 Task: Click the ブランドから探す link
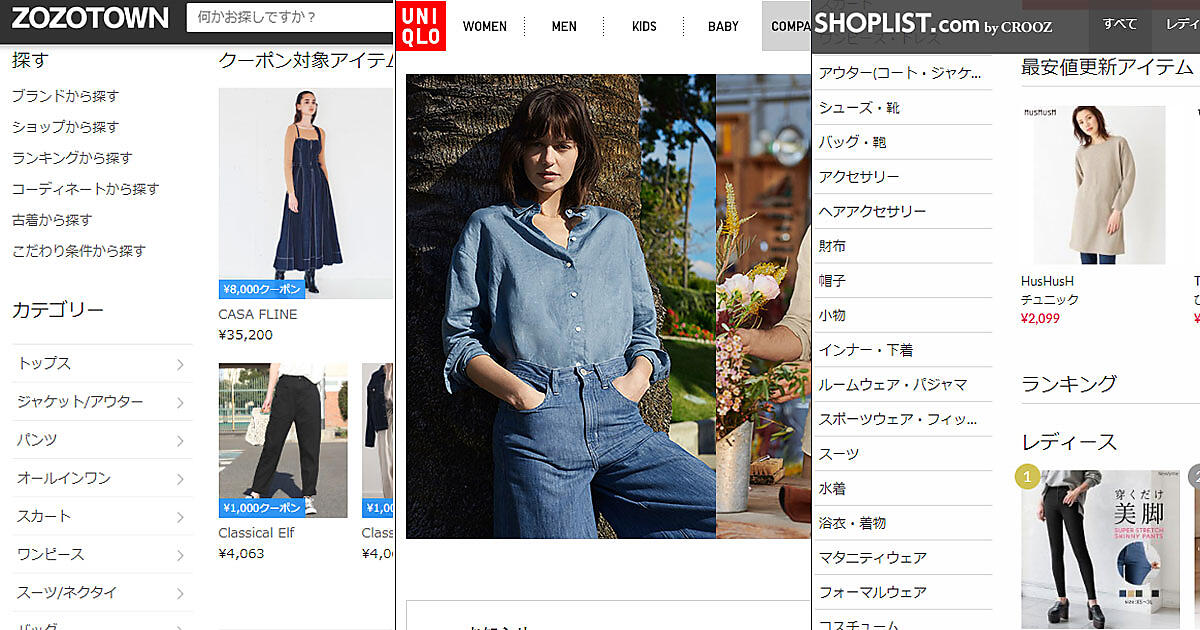[65, 96]
